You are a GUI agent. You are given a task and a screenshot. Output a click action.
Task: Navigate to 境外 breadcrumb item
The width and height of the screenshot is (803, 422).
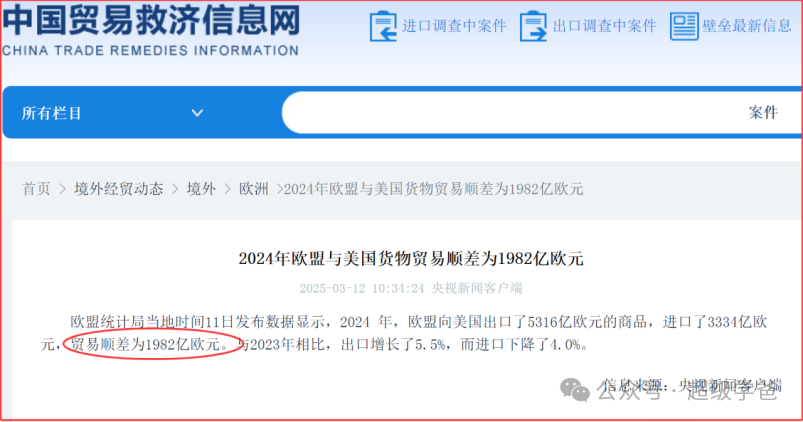(x=201, y=189)
